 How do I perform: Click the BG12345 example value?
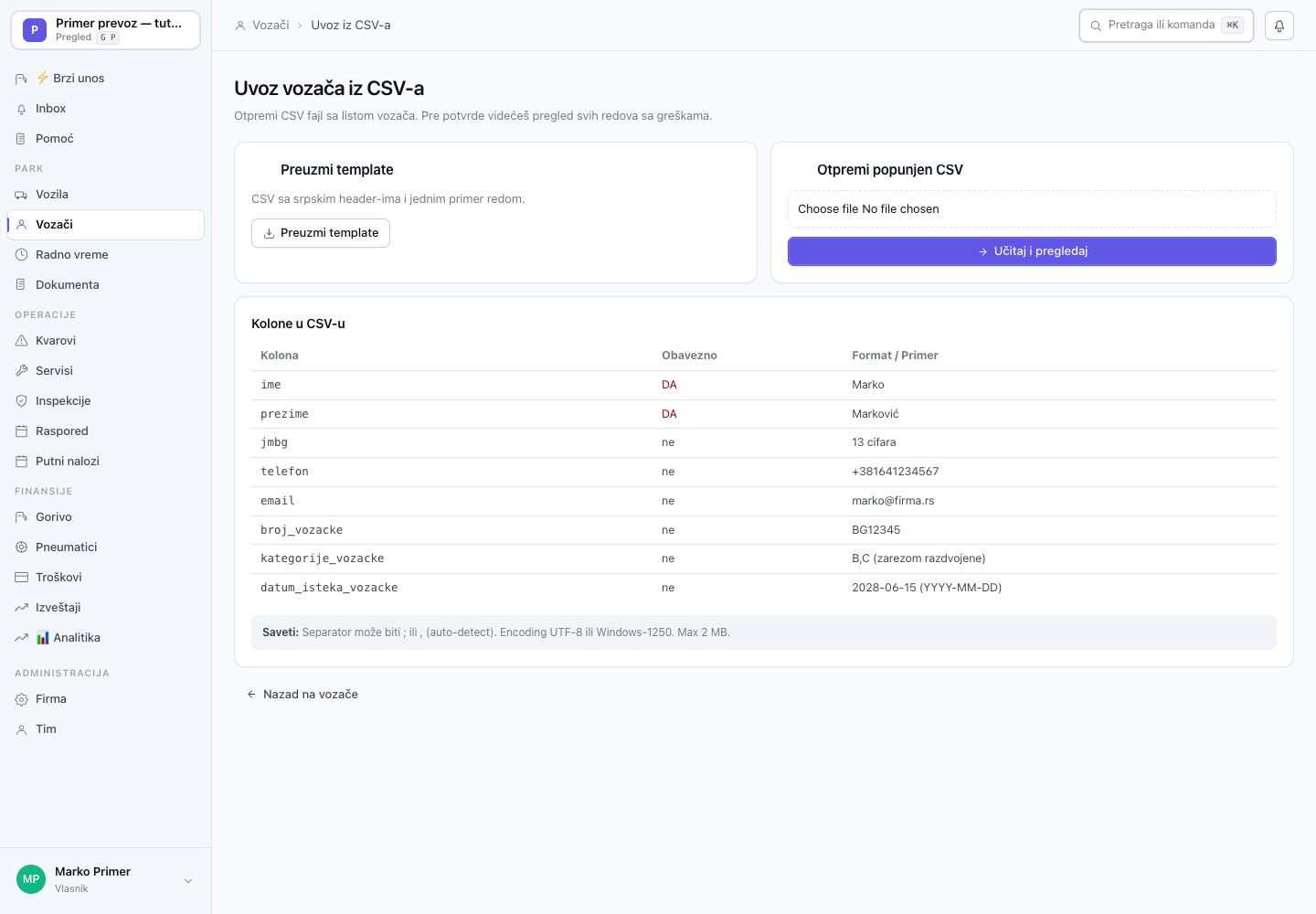(876, 530)
